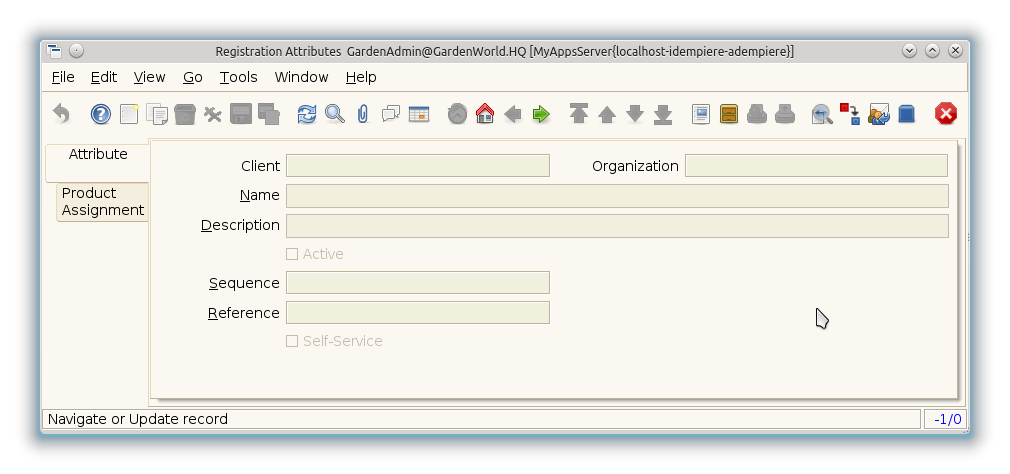
Task: Switch to the Product Assignment tab
Action: tap(102, 202)
